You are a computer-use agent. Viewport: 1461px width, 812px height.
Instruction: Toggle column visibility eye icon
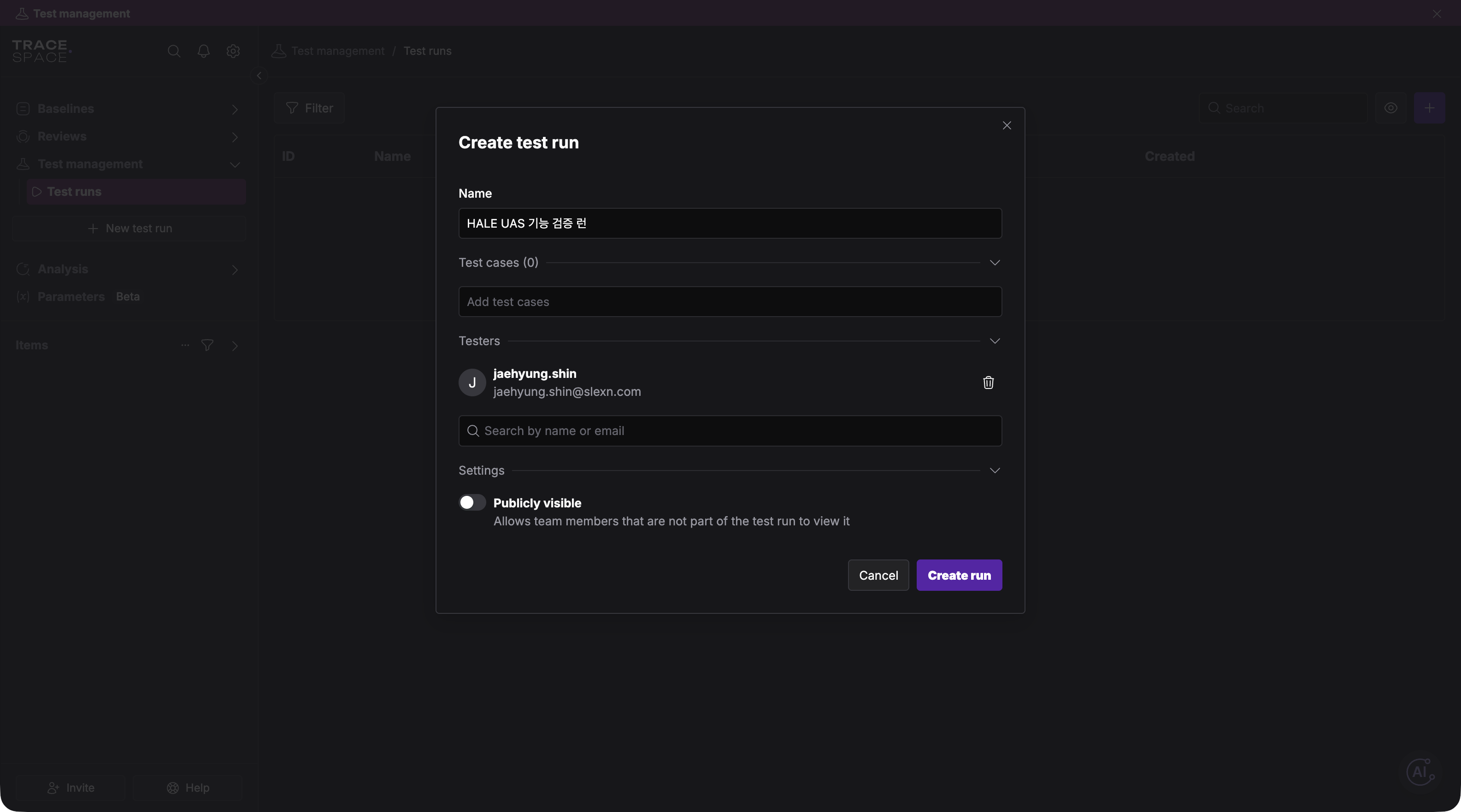[1390, 108]
